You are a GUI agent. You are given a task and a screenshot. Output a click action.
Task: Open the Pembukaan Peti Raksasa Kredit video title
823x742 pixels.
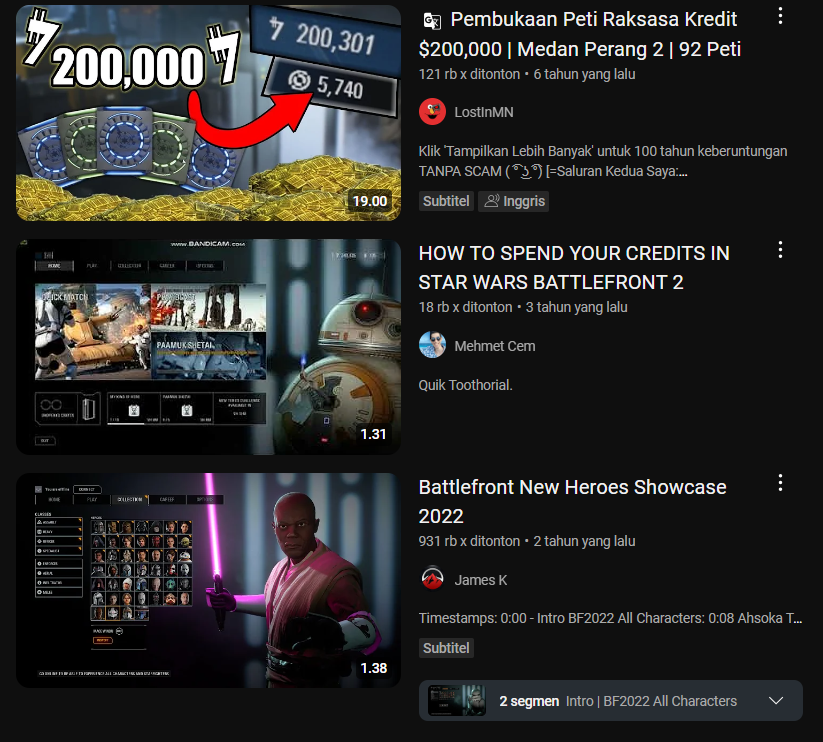click(x=579, y=34)
